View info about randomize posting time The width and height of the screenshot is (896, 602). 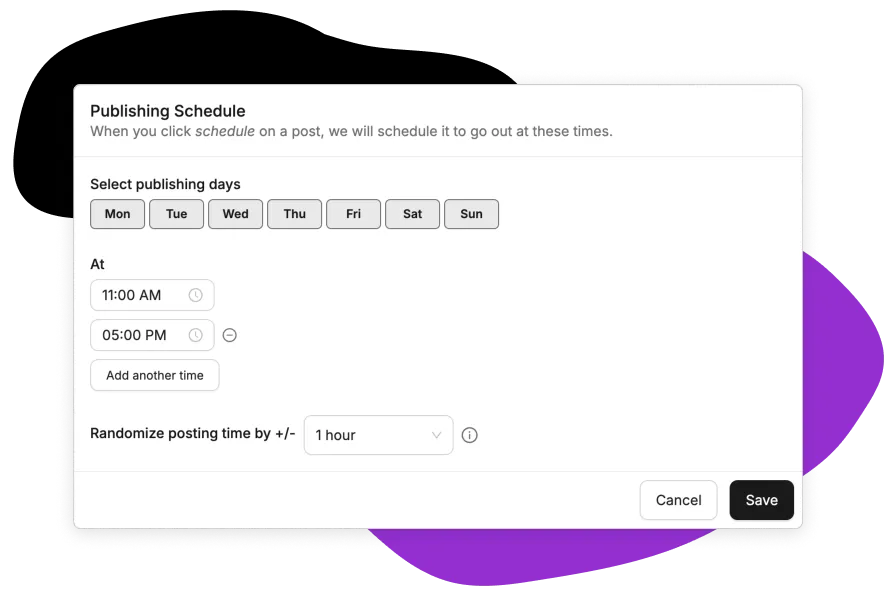(469, 435)
